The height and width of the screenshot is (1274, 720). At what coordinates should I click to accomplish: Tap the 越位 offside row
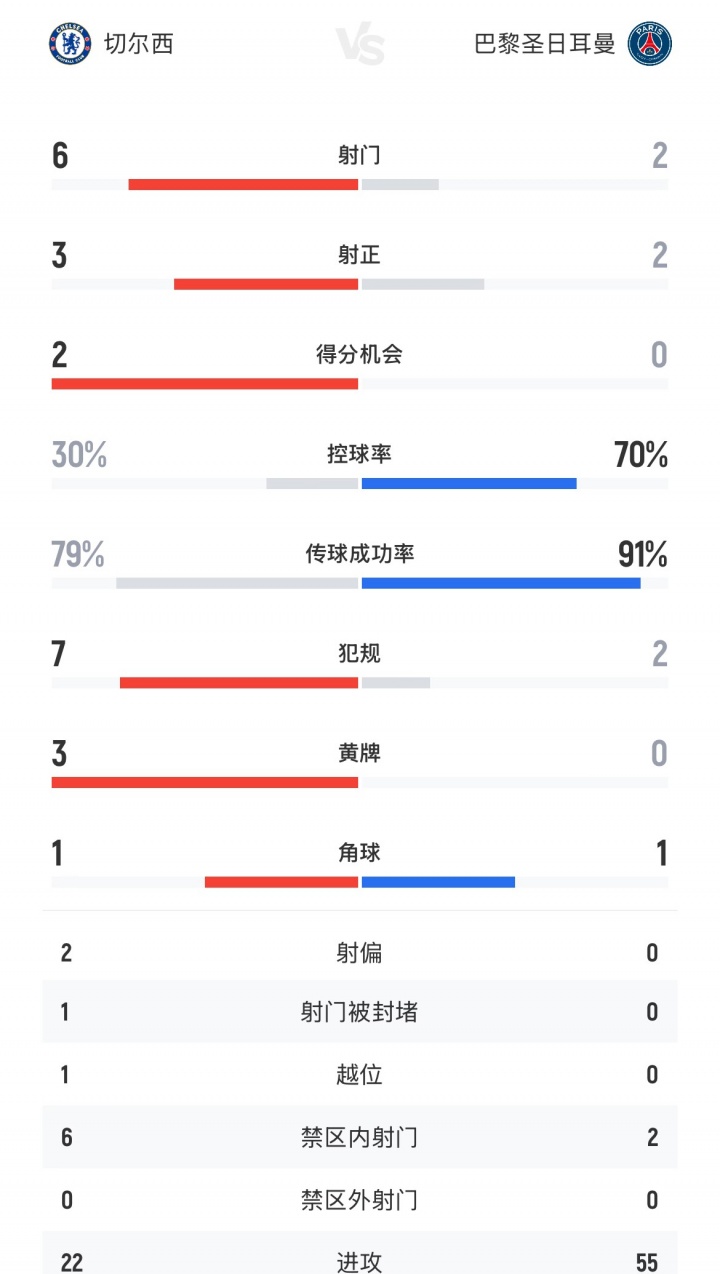(359, 1075)
